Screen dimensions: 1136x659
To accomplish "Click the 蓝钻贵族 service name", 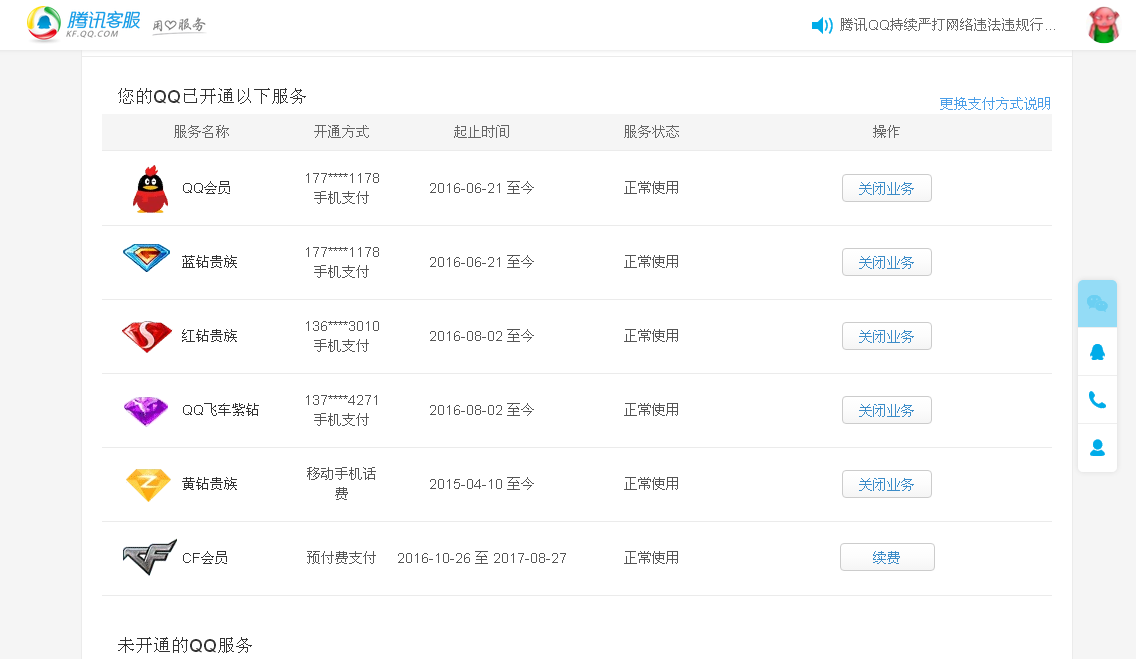I will [x=209, y=262].
